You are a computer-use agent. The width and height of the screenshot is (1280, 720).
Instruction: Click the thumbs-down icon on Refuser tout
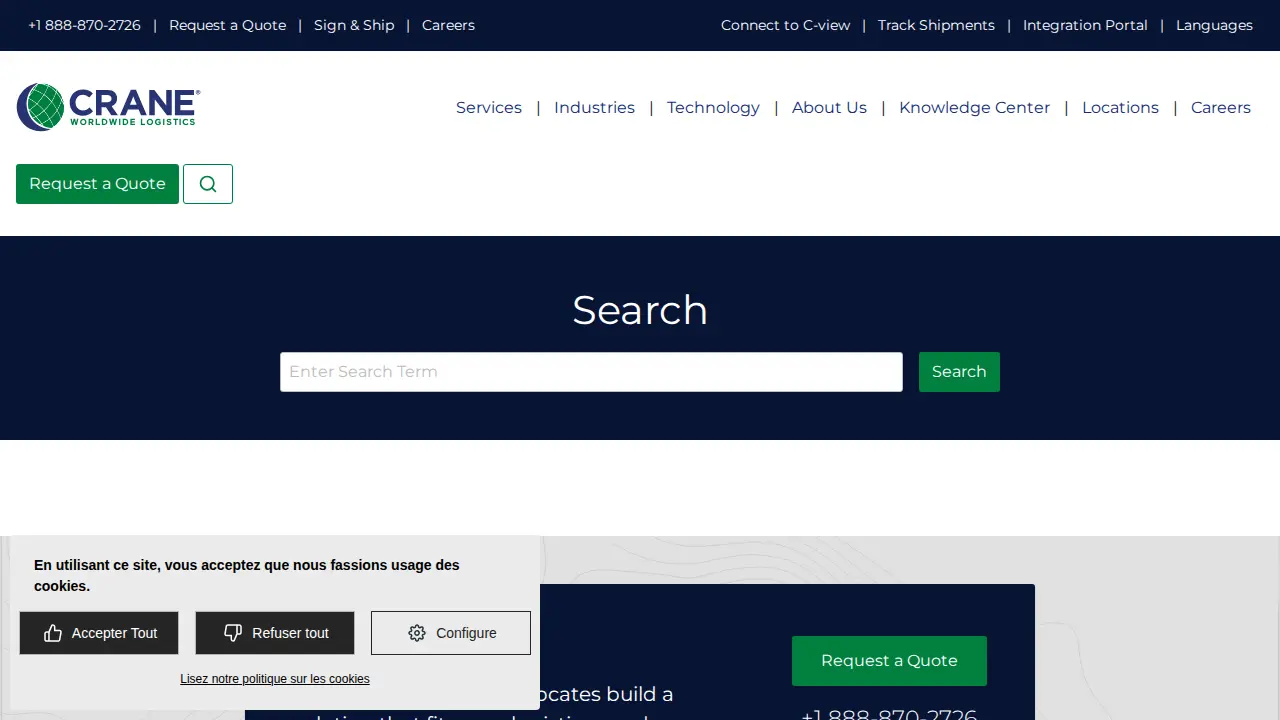[233, 633]
